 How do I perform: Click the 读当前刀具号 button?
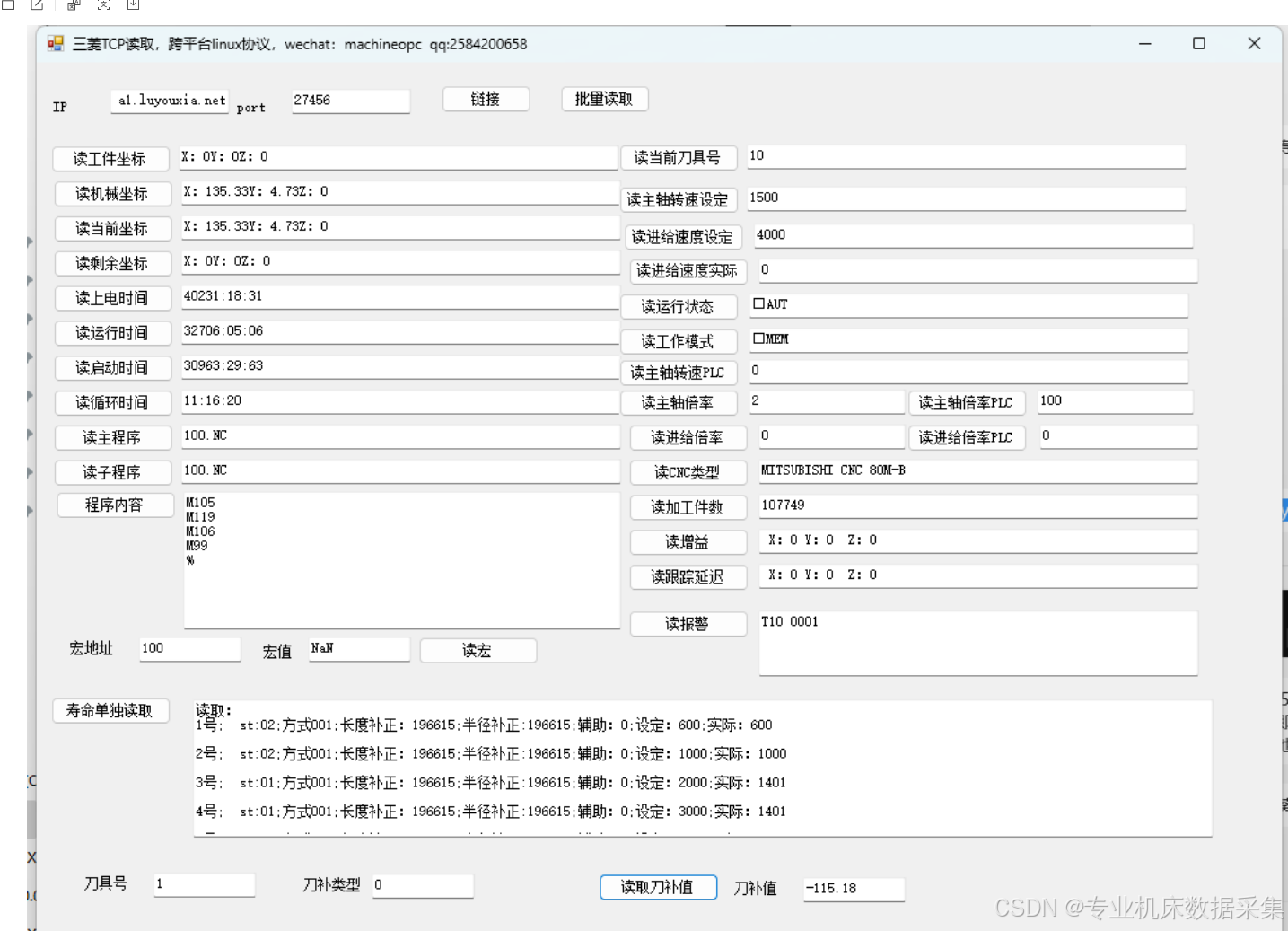pyautogui.click(x=679, y=158)
